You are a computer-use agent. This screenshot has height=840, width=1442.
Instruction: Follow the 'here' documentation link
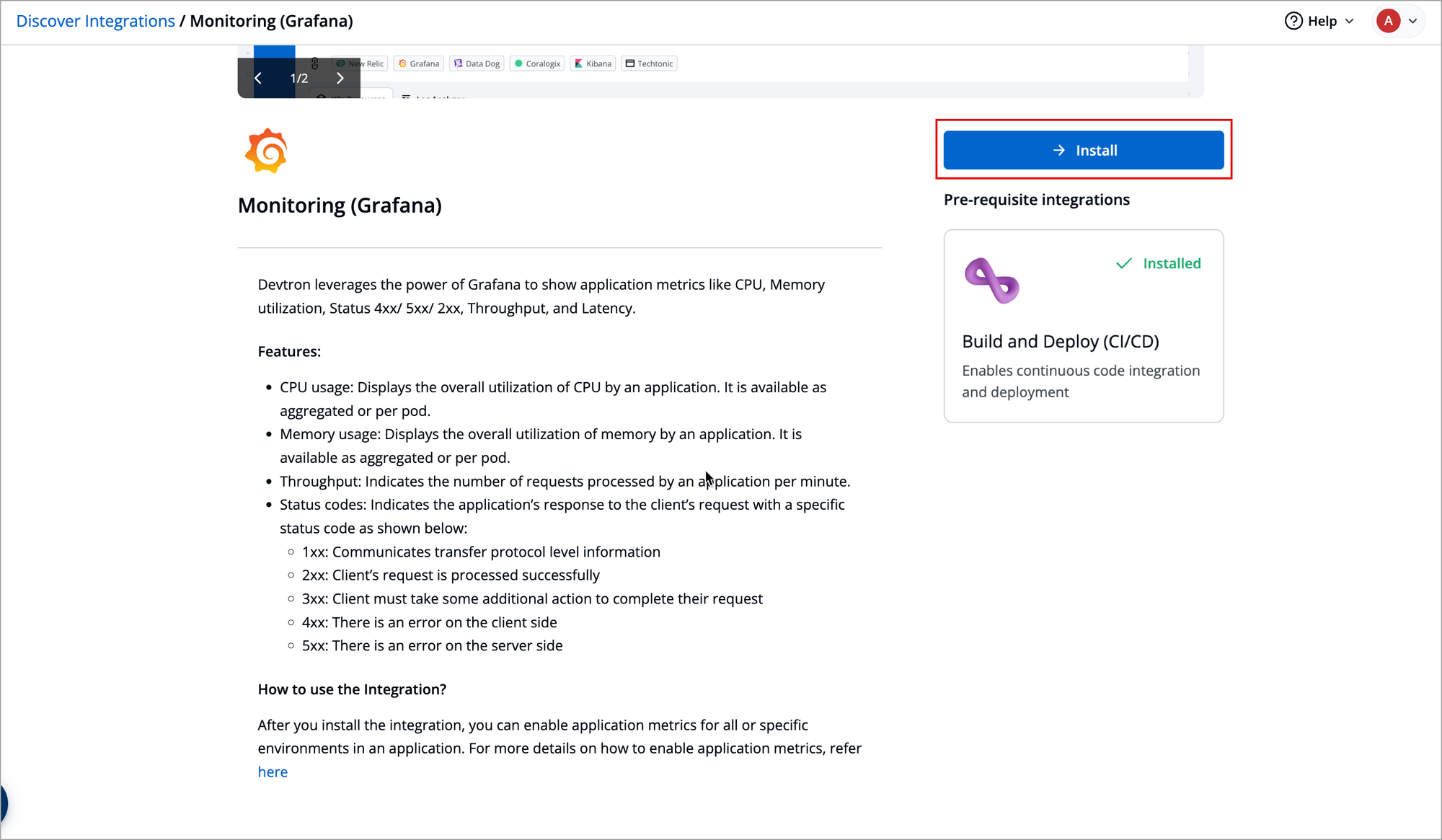click(x=273, y=772)
